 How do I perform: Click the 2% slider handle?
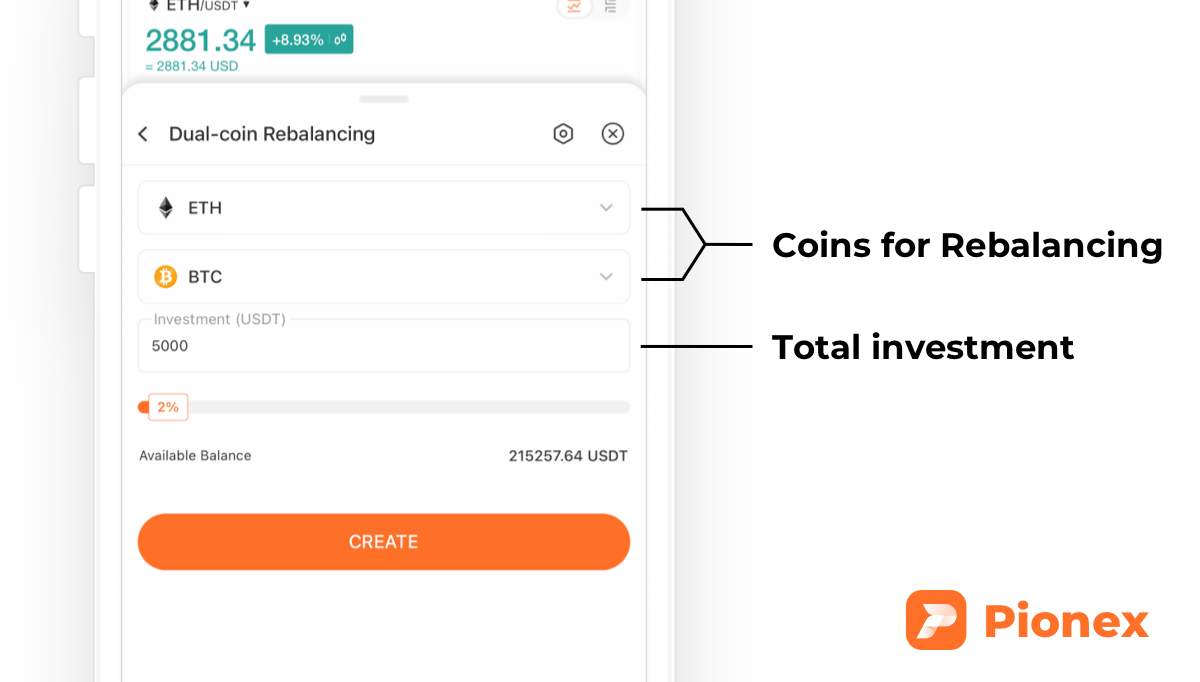click(143, 407)
